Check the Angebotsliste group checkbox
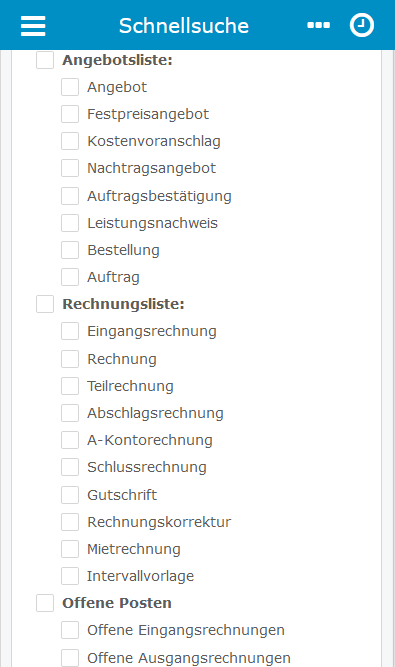This screenshot has width=395, height=667. tap(45, 60)
